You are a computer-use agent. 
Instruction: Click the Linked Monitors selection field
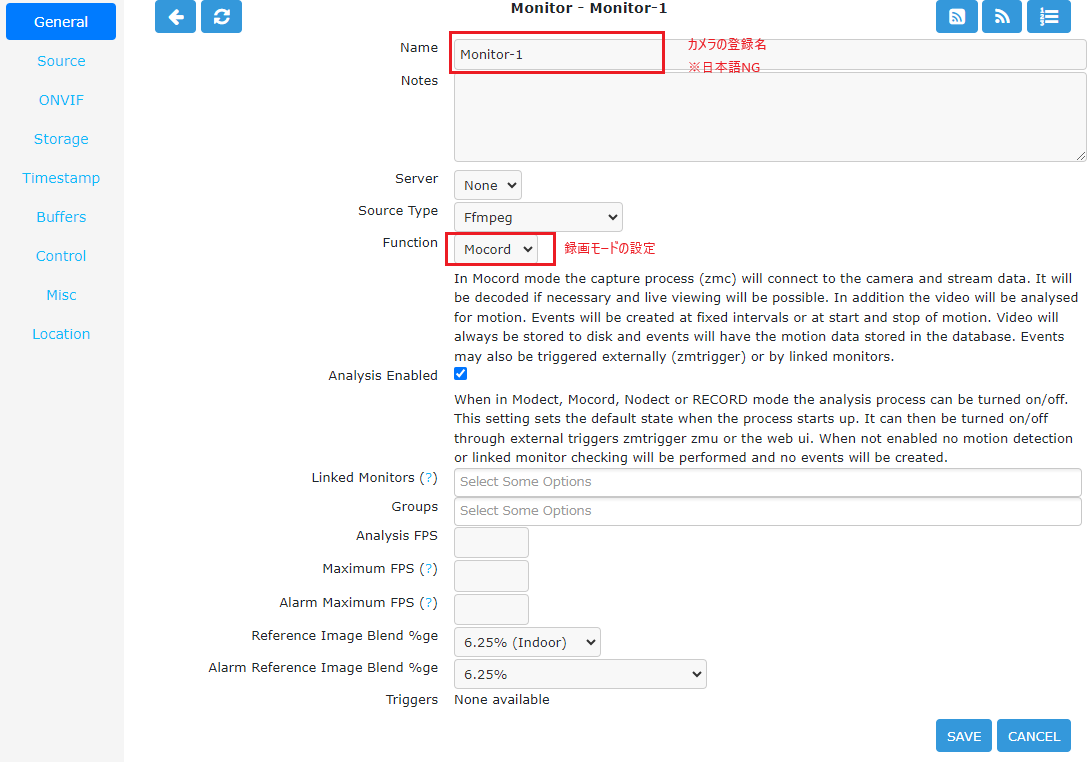767,482
